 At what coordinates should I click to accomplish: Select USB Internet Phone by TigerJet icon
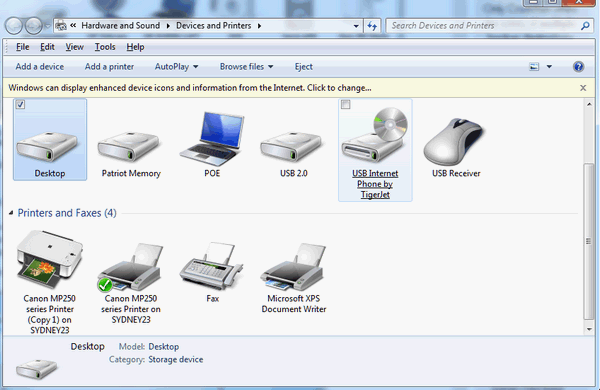375,136
